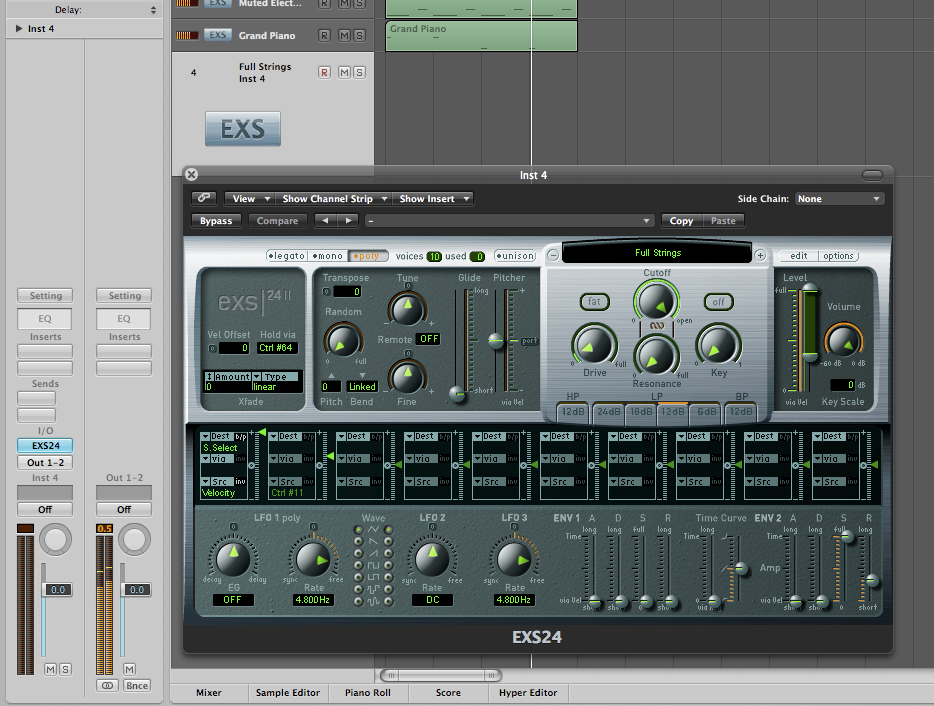Enable mono mode
The height and width of the screenshot is (706, 934).
(x=328, y=256)
